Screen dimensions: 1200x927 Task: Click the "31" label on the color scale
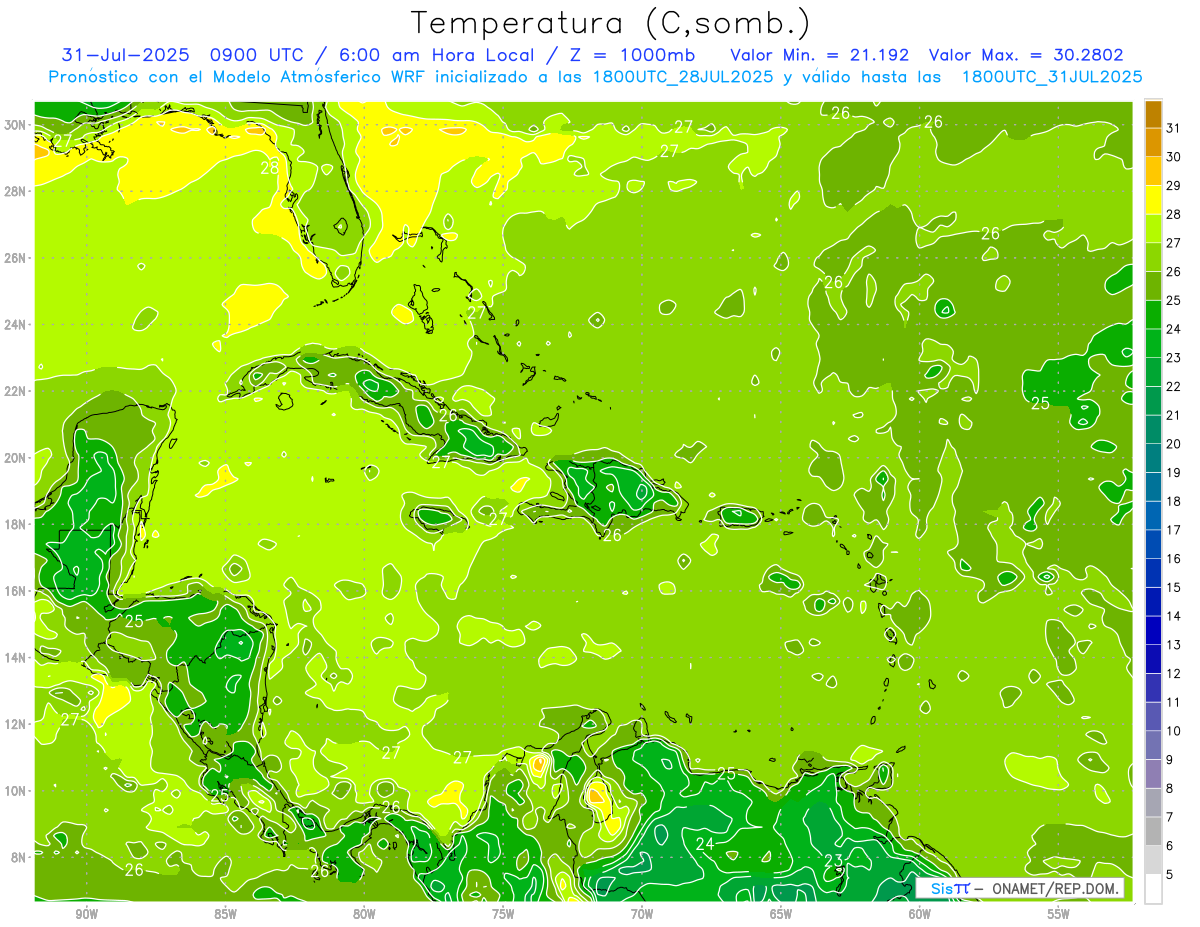(x=1174, y=127)
